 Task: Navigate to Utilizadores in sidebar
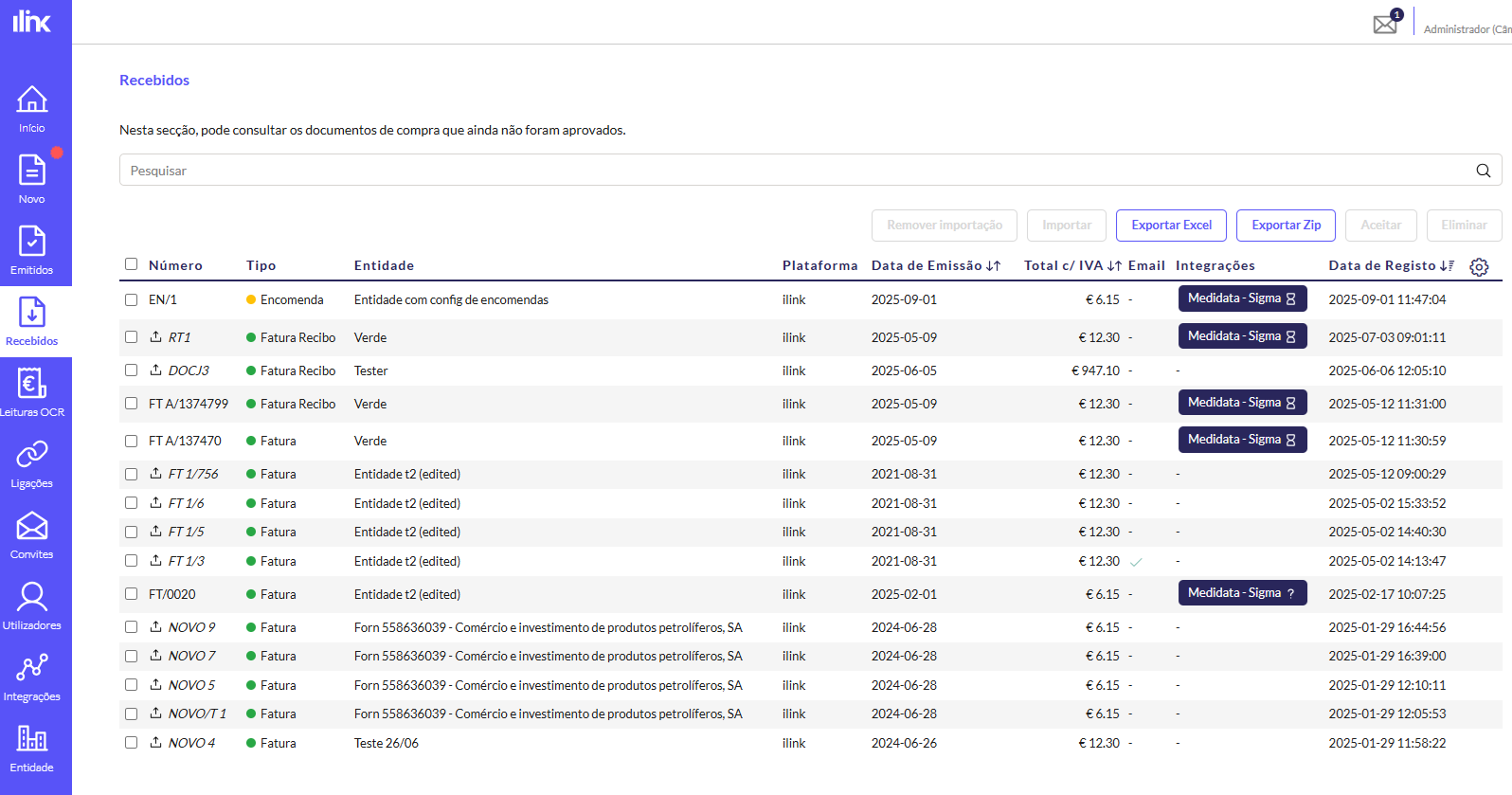tap(32, 605)
